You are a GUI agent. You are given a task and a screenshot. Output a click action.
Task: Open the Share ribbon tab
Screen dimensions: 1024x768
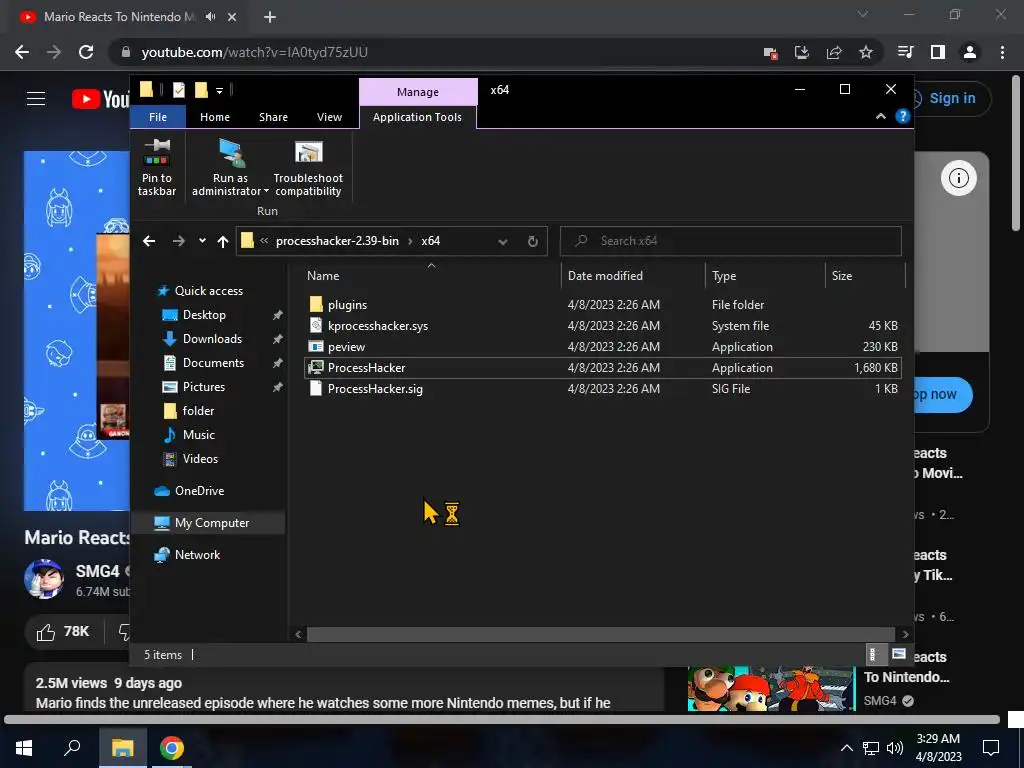[x=273, y=117]
